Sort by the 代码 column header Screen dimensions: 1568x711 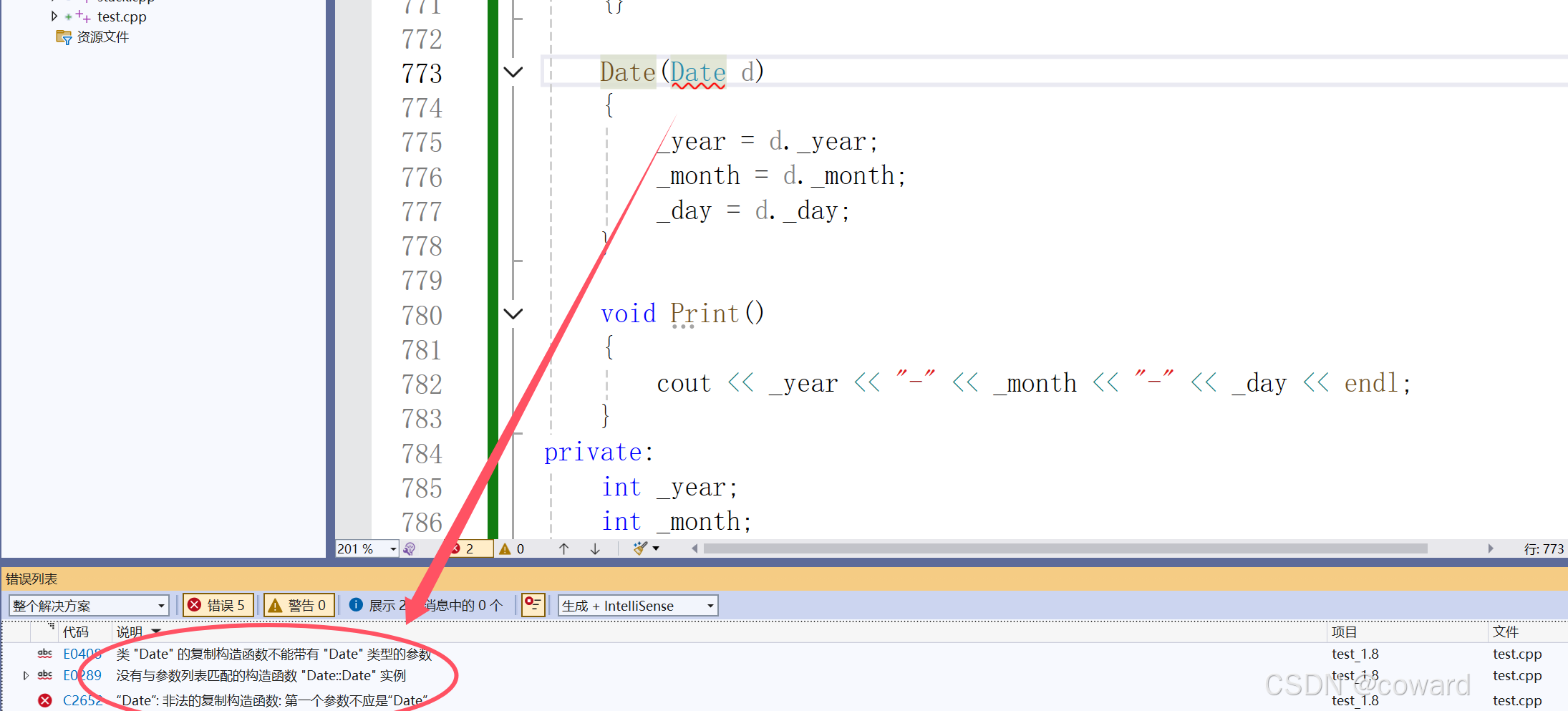76,632
